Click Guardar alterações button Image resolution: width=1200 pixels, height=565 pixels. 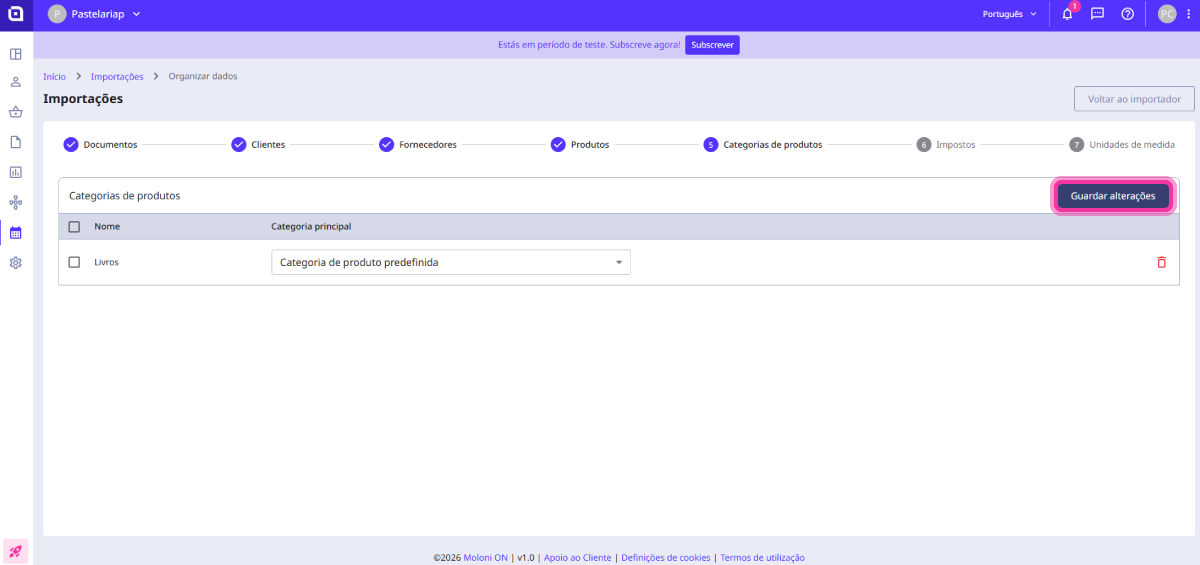(1112, 196)
